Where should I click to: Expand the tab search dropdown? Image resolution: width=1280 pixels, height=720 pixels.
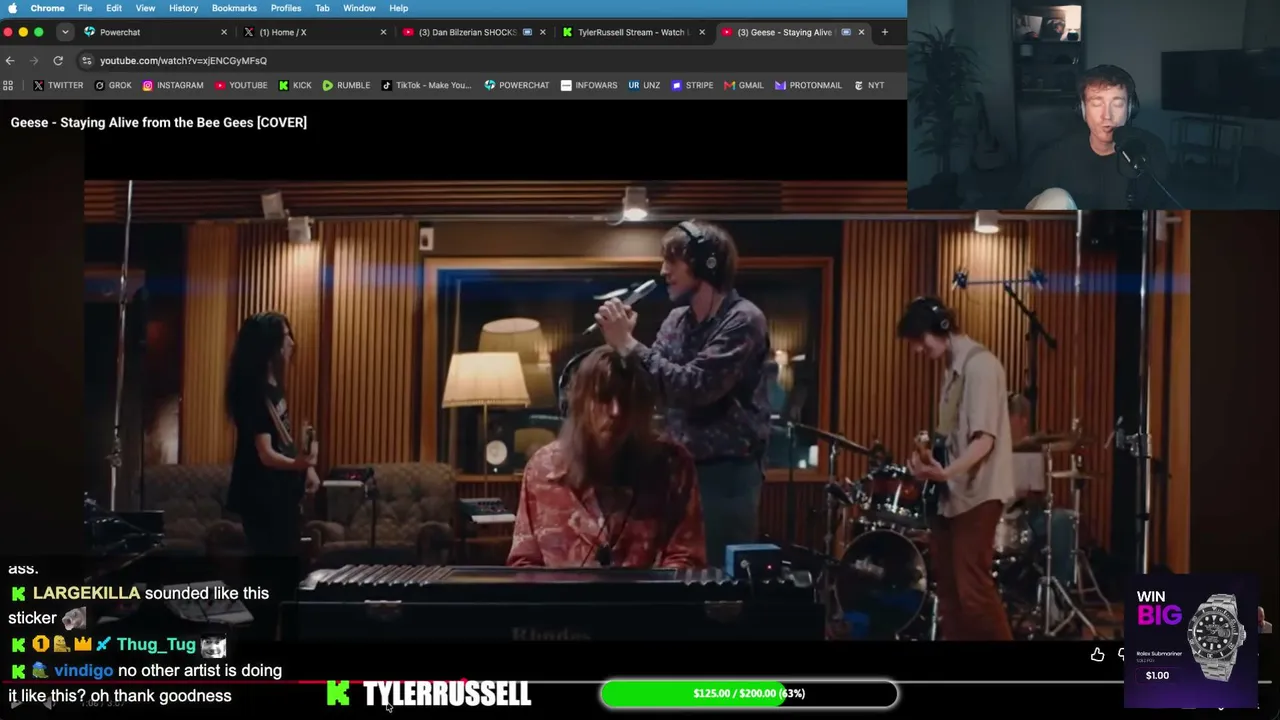(x=65, y=32)
